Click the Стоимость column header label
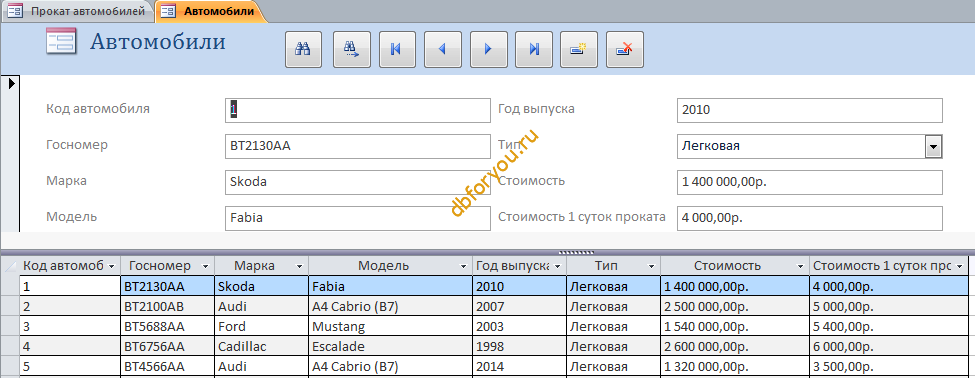The height and width of the screenshot is (378, 975). (727, 266)
